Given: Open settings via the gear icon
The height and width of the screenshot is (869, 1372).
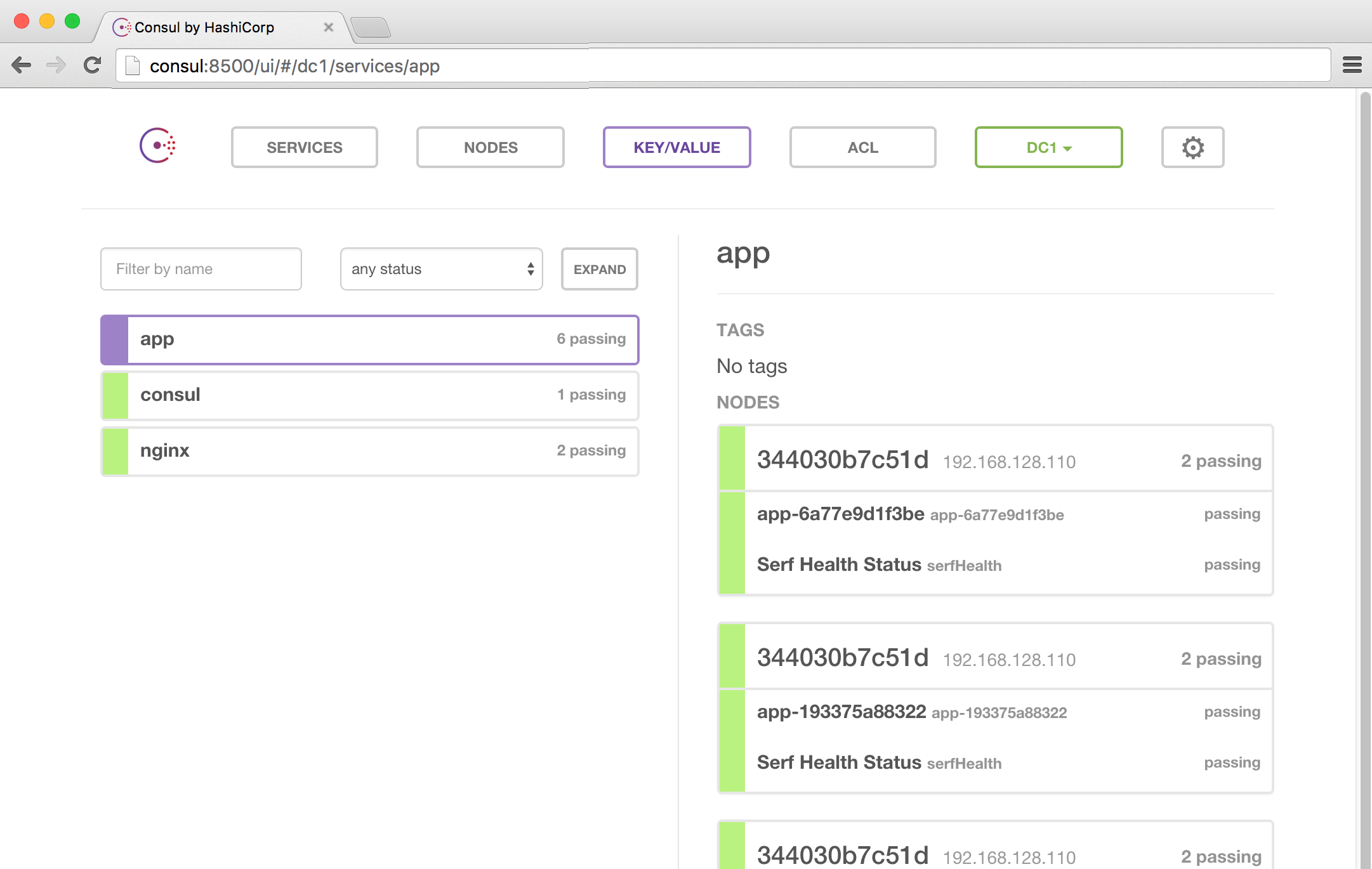Looking at the screenshot, I should (1192, 147).
